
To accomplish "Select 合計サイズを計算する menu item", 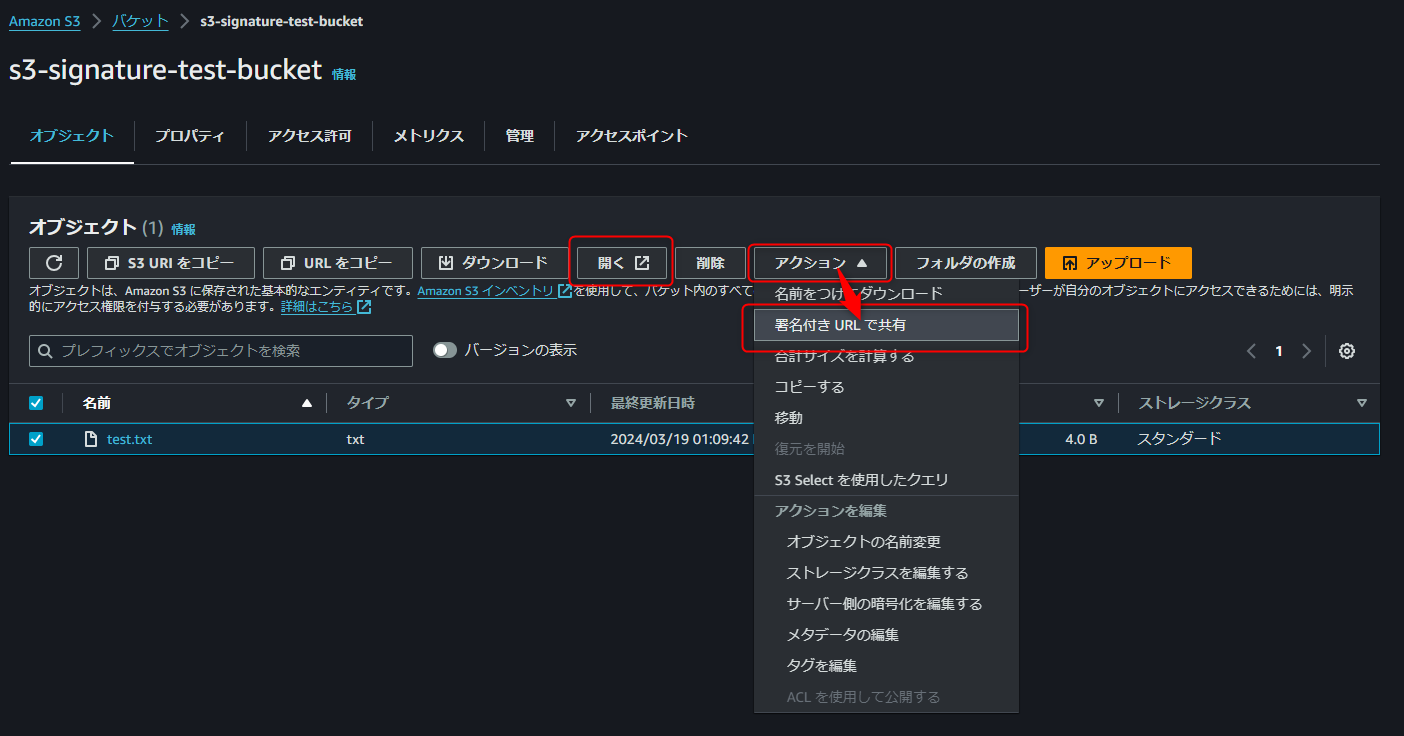I will (886, 356).
